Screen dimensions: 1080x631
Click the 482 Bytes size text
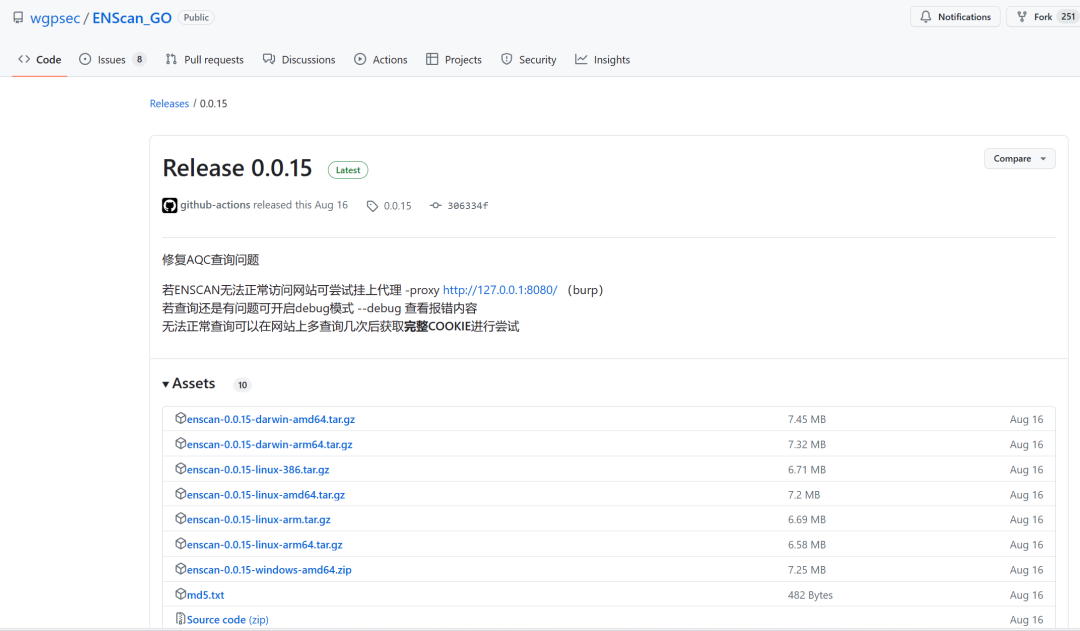click(810, 595)
